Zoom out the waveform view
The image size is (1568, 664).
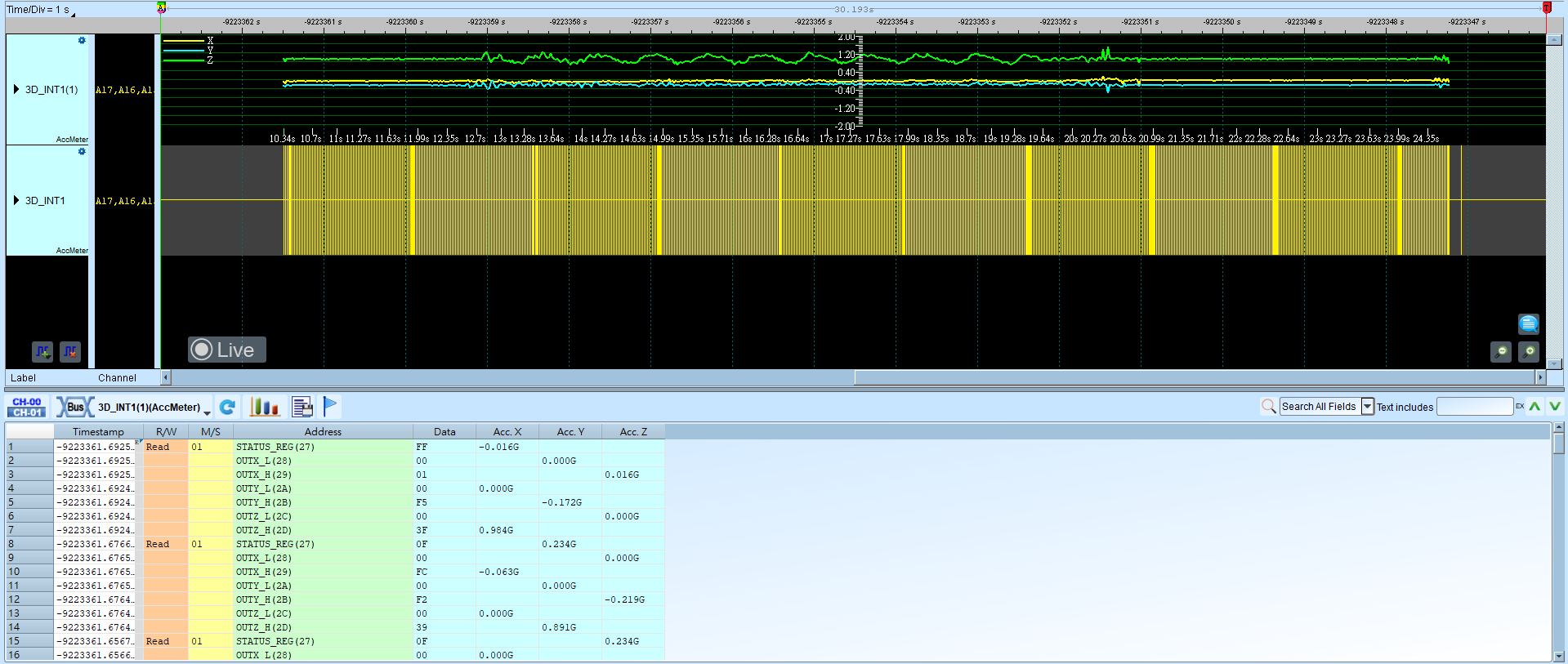click(1501, 351)
